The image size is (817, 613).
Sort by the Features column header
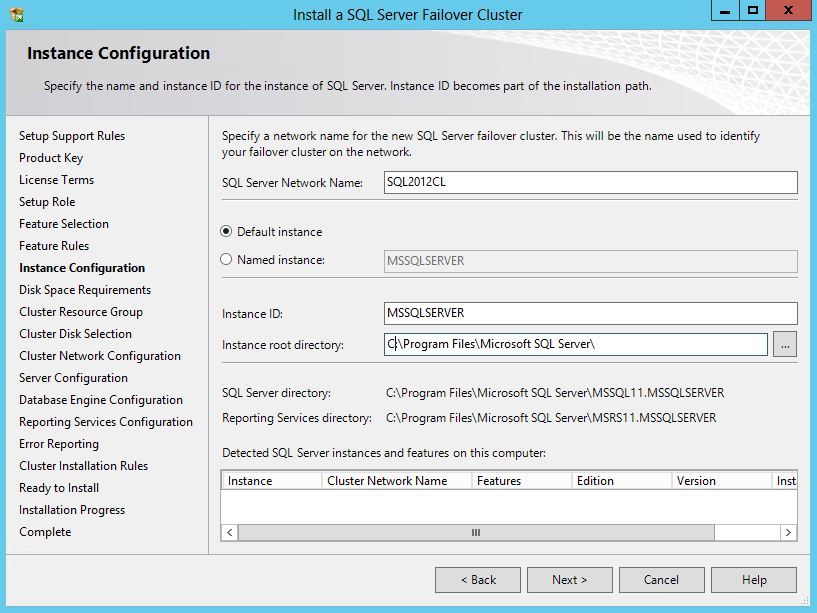pos(522,481)
